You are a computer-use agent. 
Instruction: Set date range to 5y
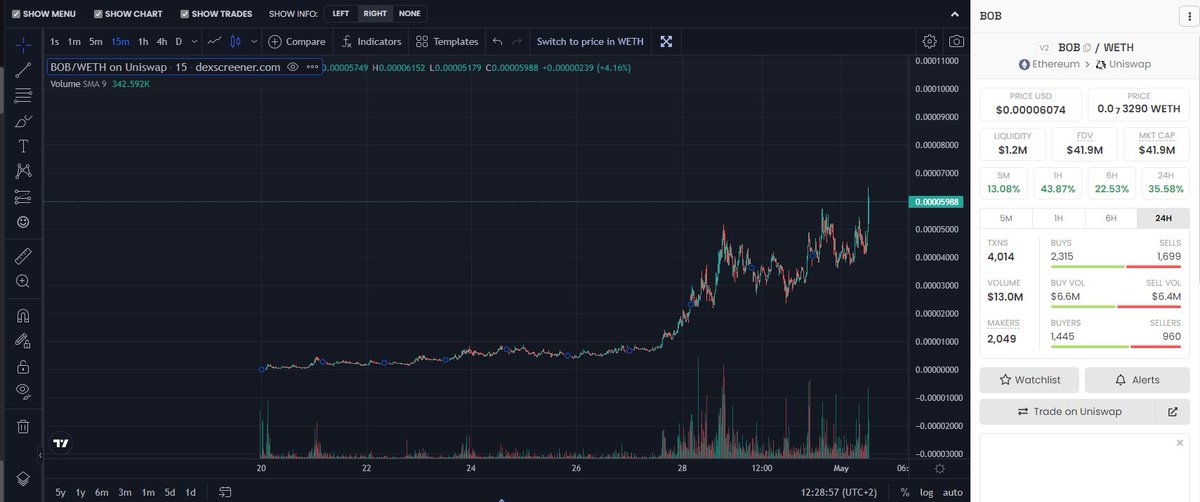pos(61,492)
